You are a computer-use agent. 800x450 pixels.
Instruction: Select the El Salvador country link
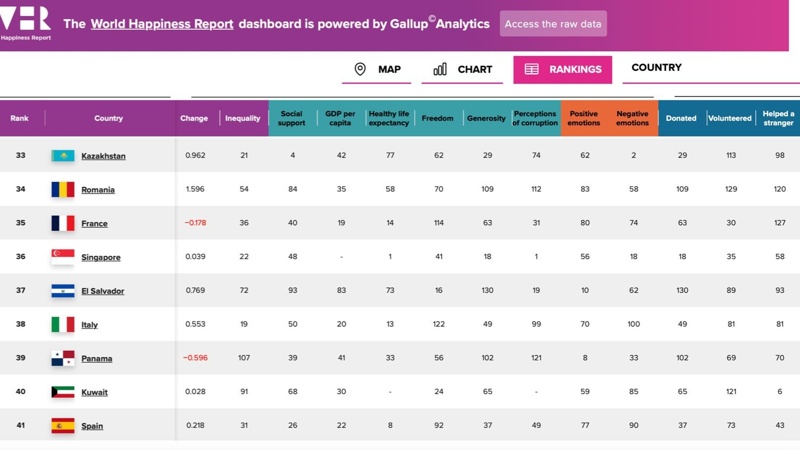click(x=101, y=291)
